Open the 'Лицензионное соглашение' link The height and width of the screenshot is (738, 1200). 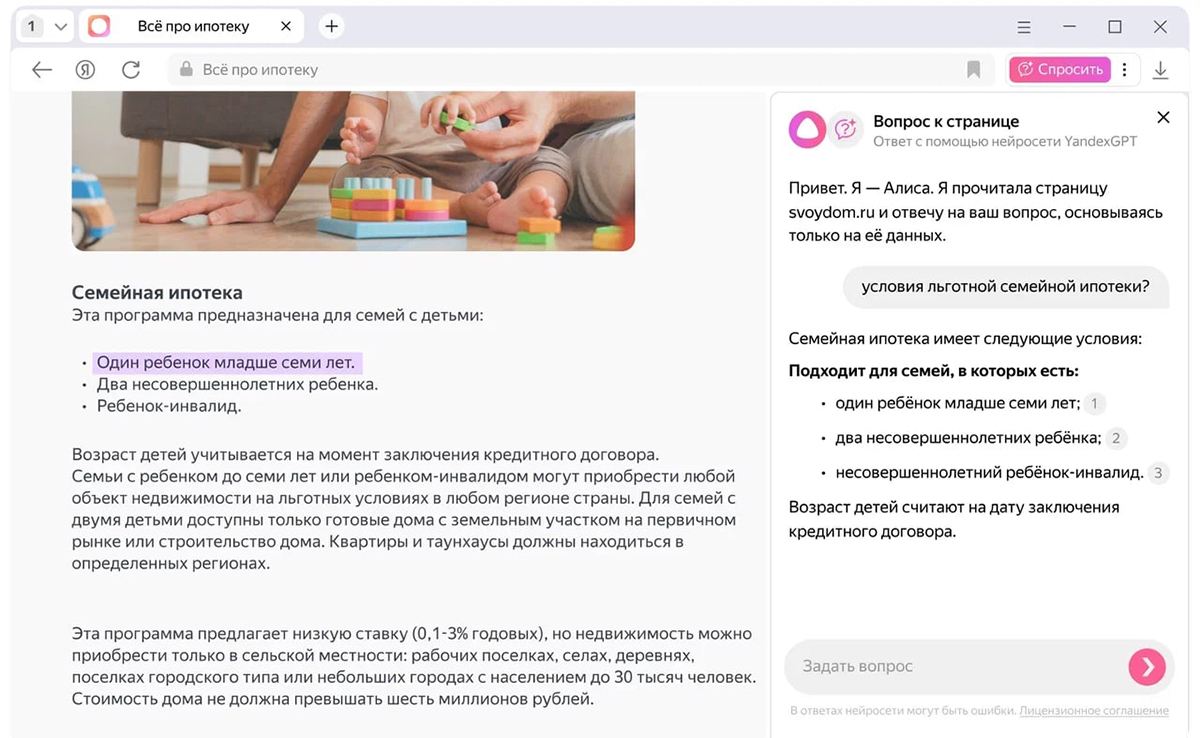1093,710
